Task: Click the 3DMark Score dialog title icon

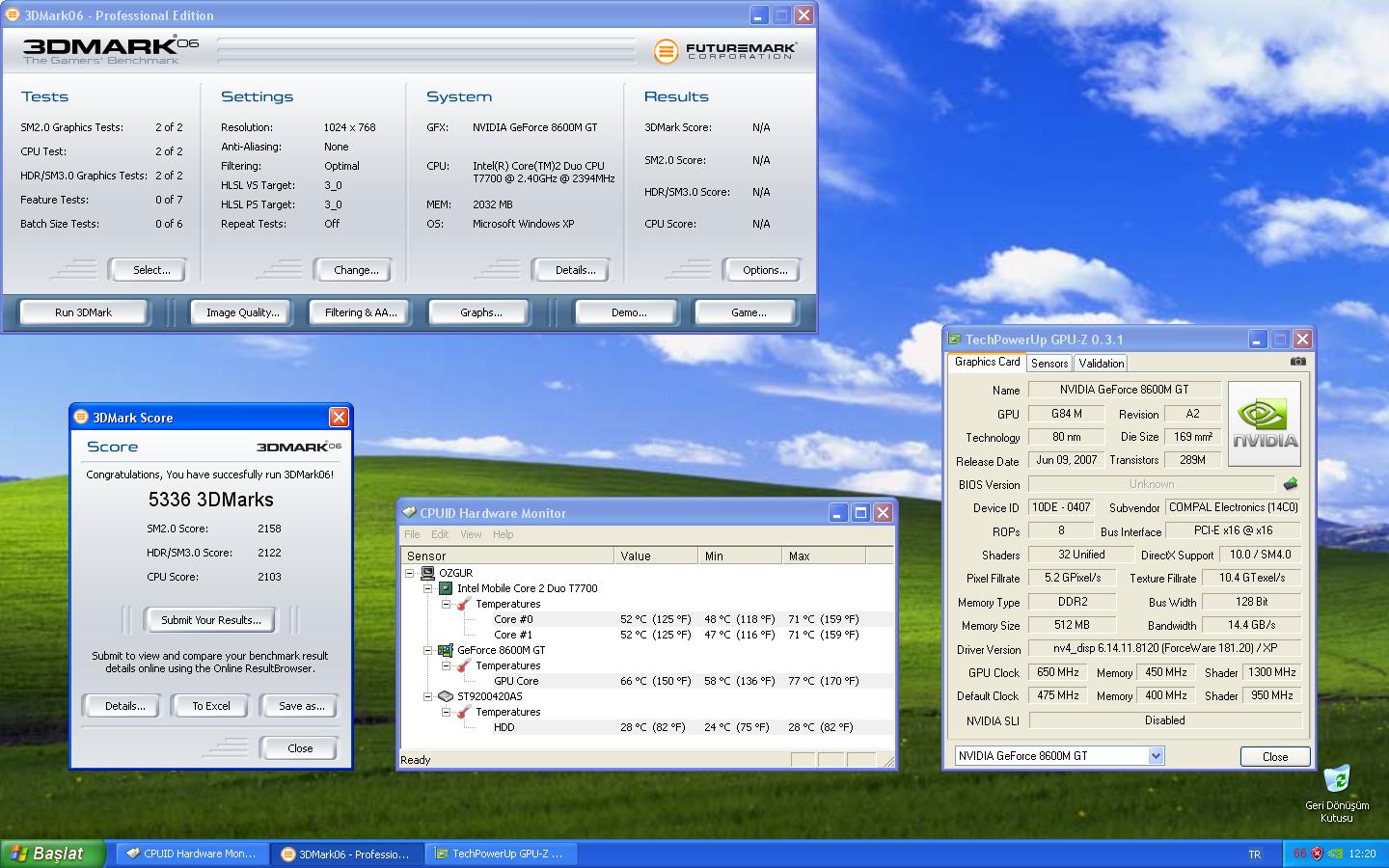Action: point(81,418)
